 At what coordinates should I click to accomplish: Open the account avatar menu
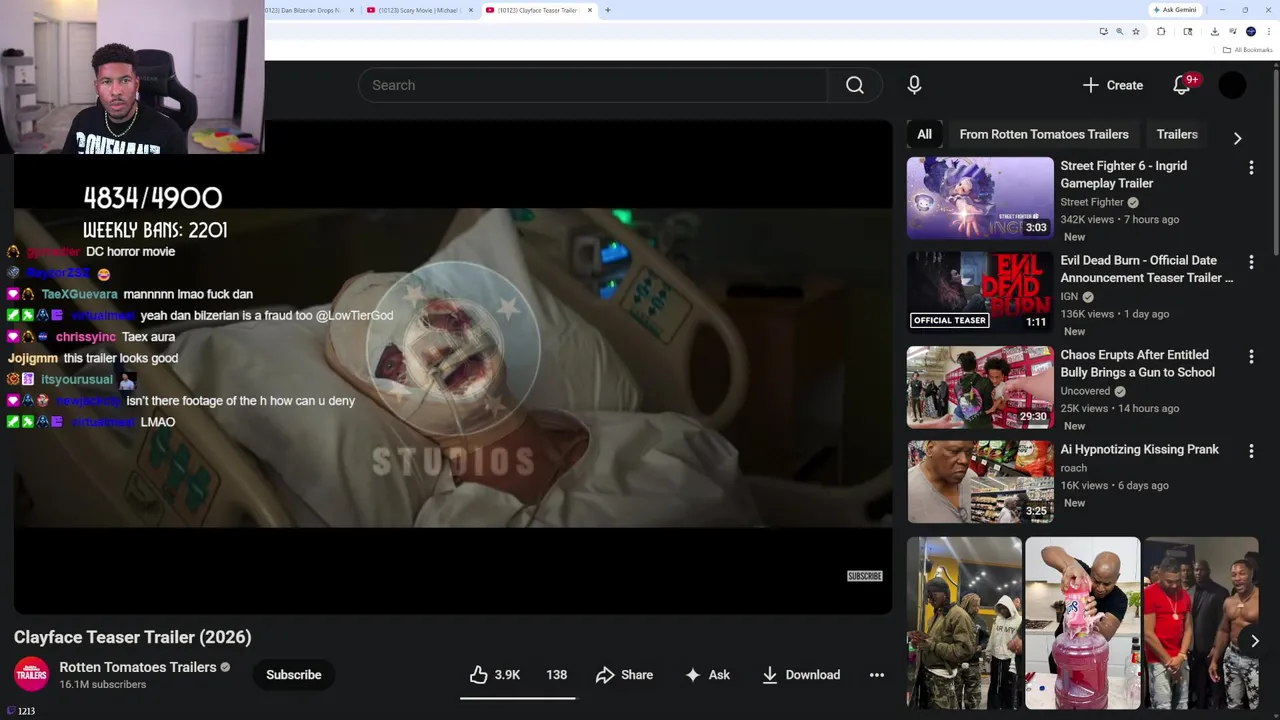pos(1232,85)
